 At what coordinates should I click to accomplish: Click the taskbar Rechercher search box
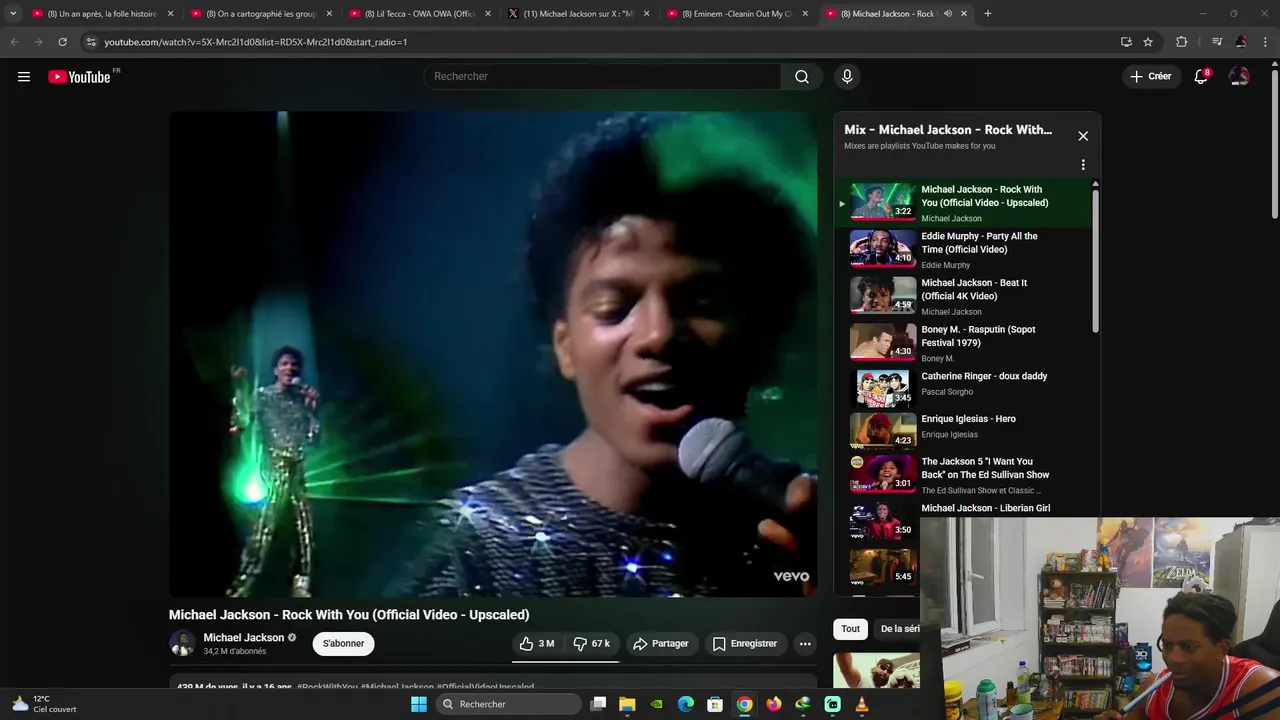[x=508, y=704]
